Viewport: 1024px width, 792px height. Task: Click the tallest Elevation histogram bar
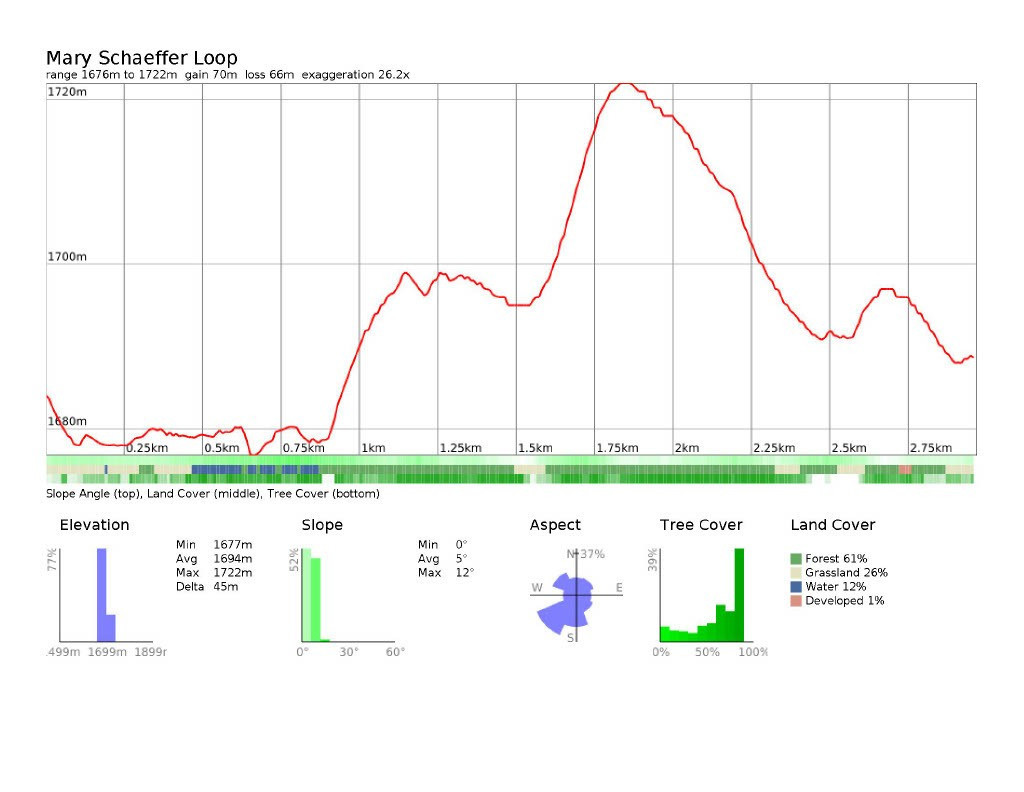coord(101,594)
